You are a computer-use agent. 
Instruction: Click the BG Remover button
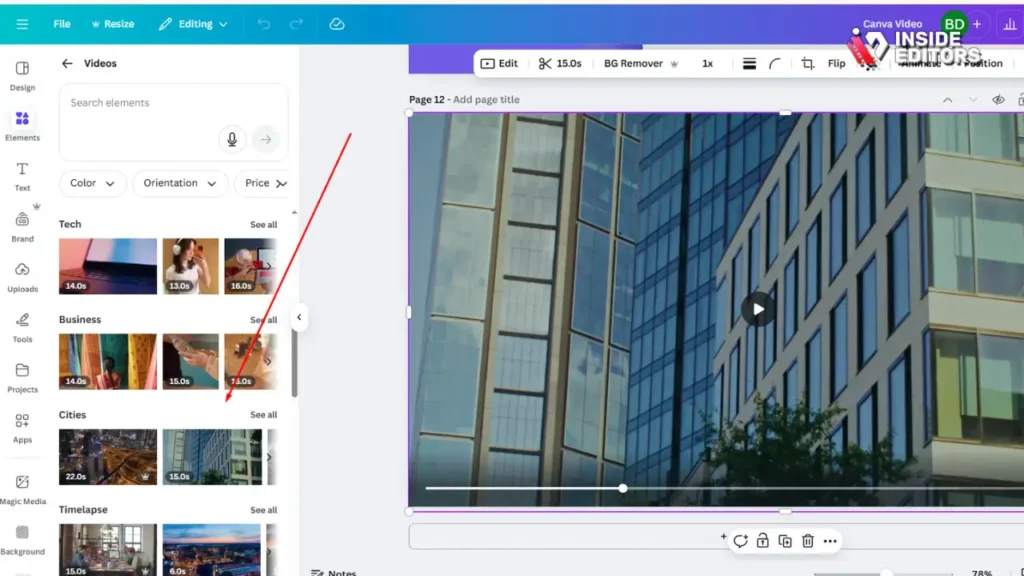click(x=641, y=63)
